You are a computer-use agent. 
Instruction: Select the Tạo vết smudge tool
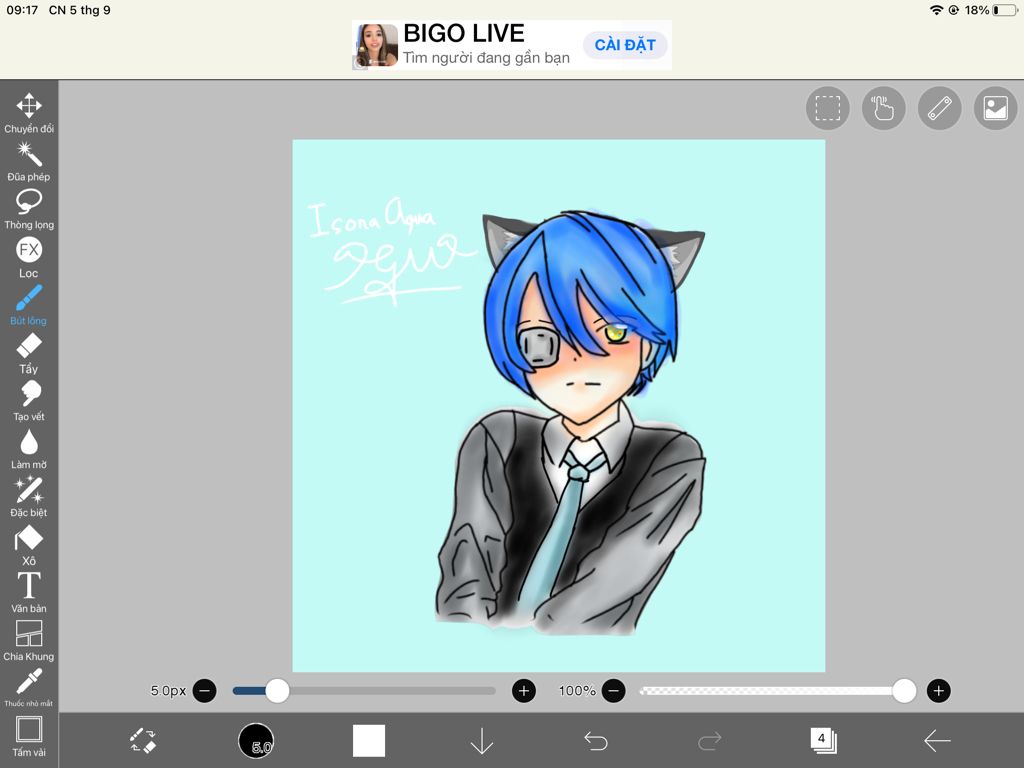click(x=29, y=401)
